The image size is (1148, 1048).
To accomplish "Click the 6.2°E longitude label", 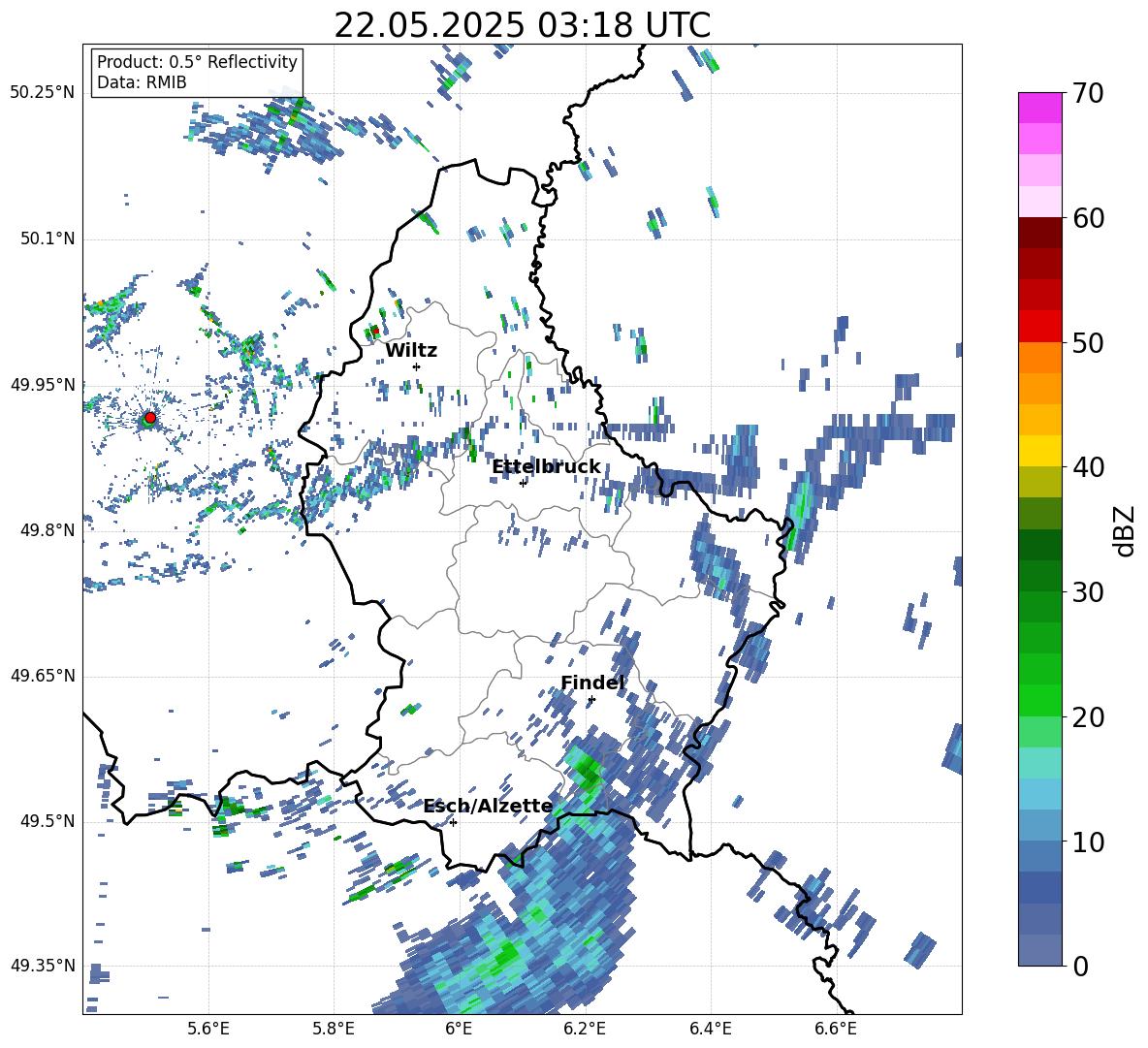I will (585, 1030).
